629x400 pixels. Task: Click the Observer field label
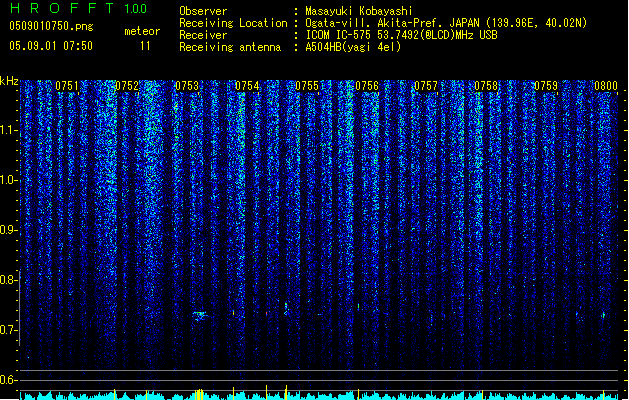pyautogui.click(x=203, y=11)
